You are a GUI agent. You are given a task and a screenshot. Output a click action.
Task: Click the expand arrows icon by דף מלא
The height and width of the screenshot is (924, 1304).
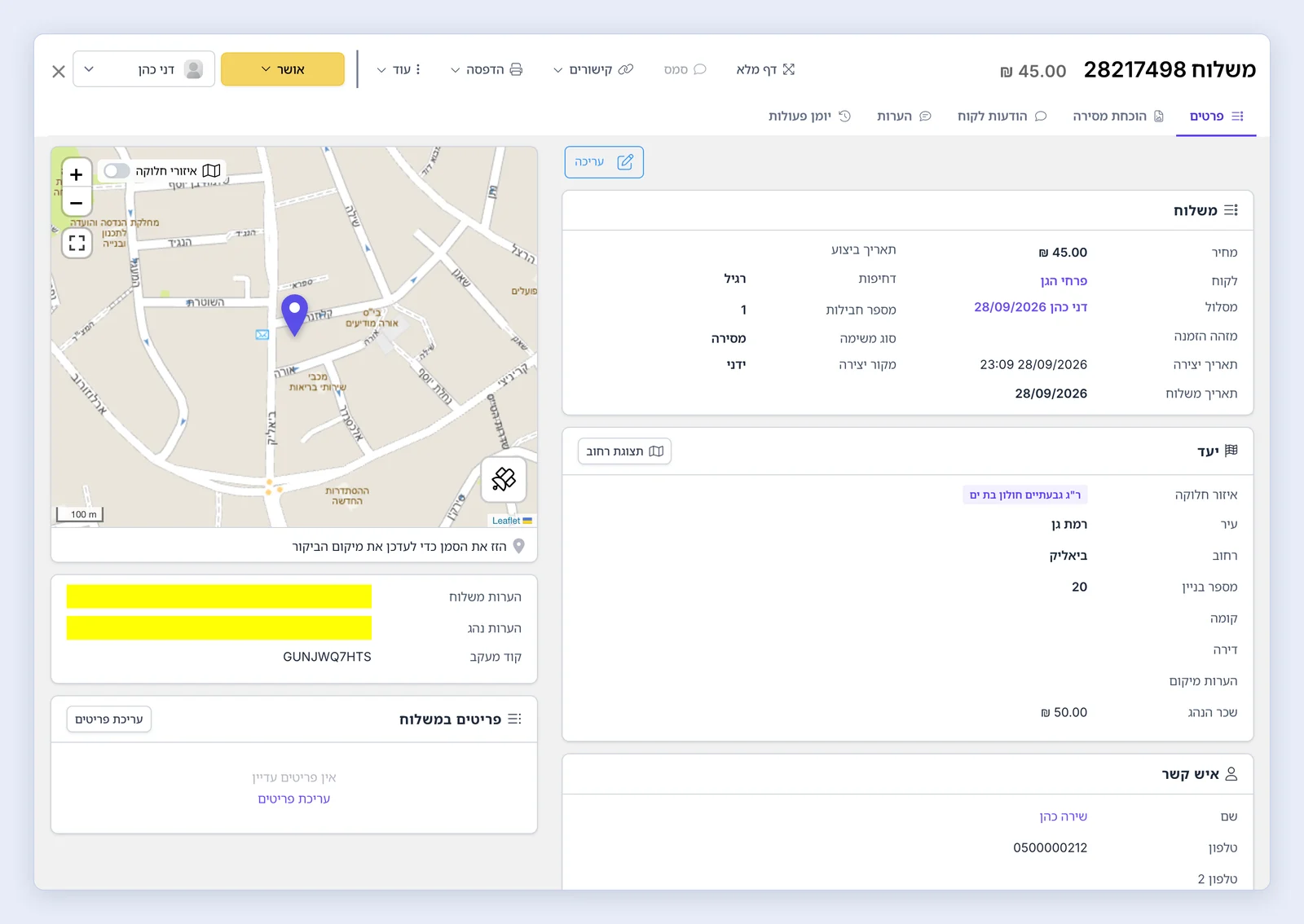pyautogui.click(x=789, y=69)
